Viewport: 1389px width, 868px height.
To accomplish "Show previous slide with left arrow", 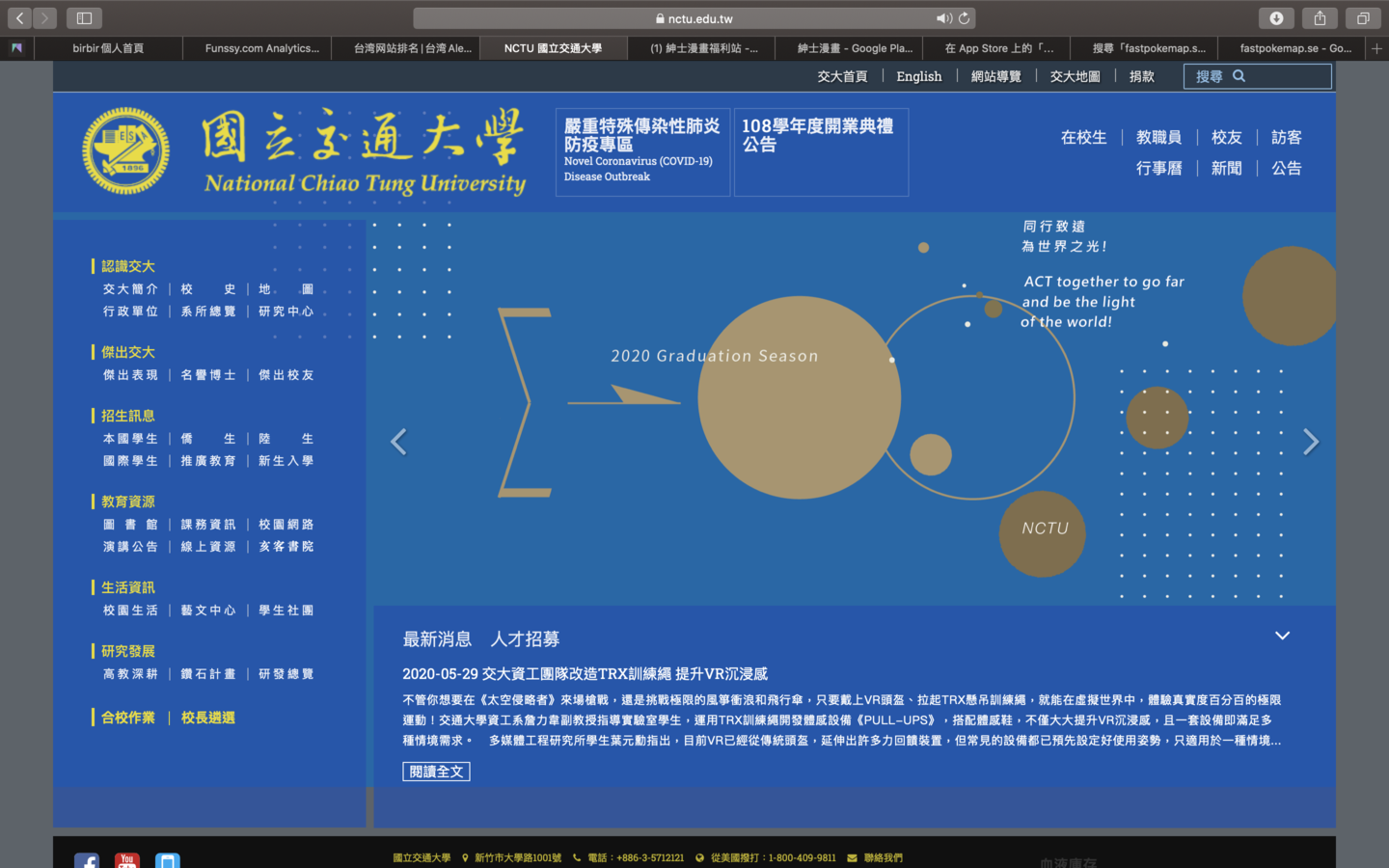I will pos(398,442).
